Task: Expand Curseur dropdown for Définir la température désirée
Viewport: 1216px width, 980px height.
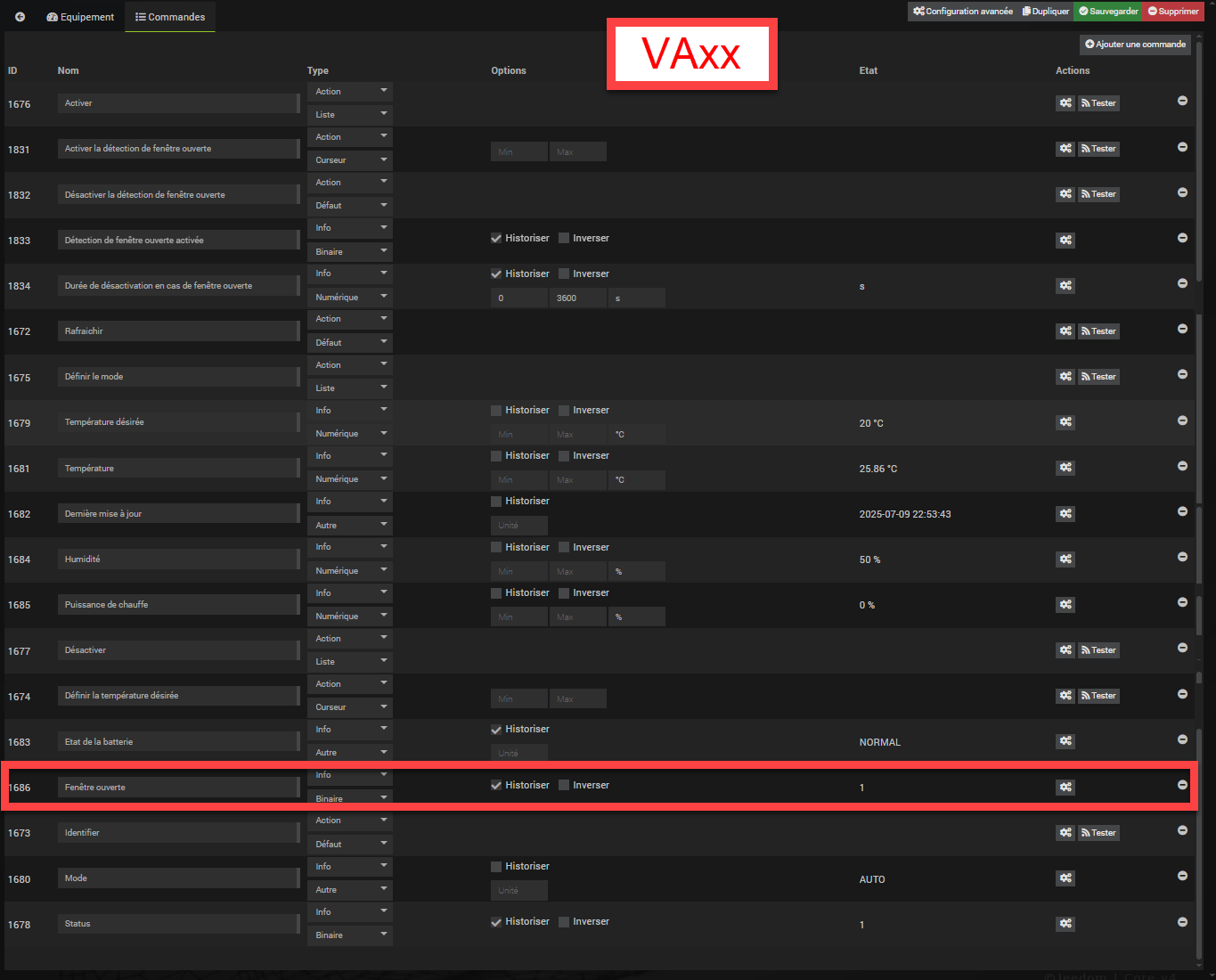Action: pos(350,707)
